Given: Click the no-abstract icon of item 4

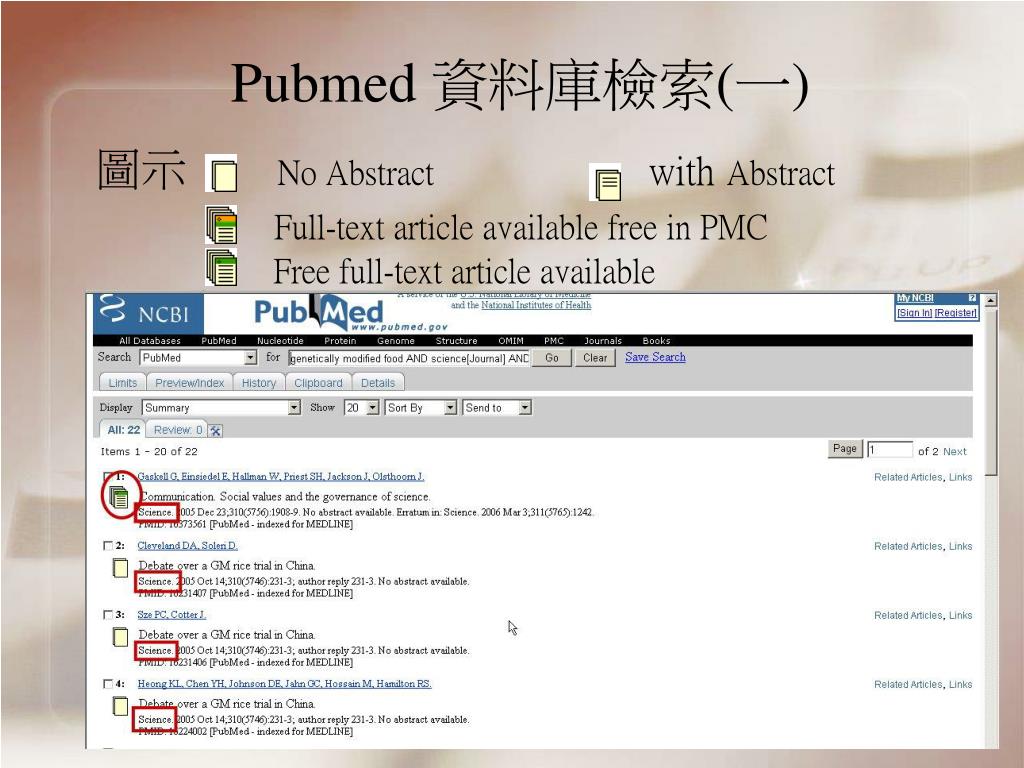Looking at the screenshot, I should tap(120, 706).
